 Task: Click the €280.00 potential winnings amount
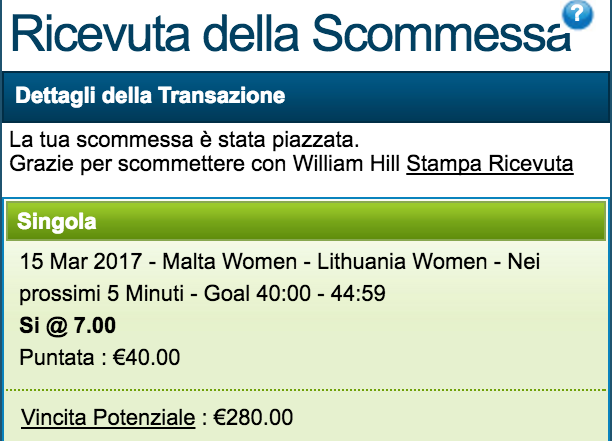click(x=253, y=417)
